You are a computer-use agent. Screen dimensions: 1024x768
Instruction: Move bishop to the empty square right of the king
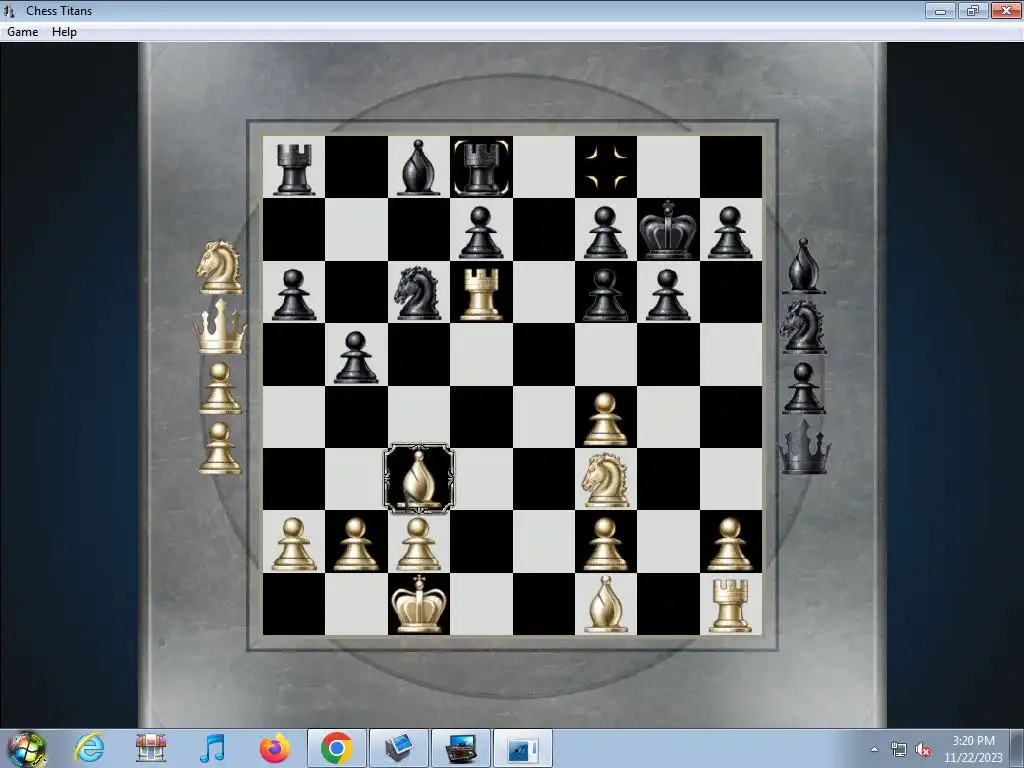(481, 604)
